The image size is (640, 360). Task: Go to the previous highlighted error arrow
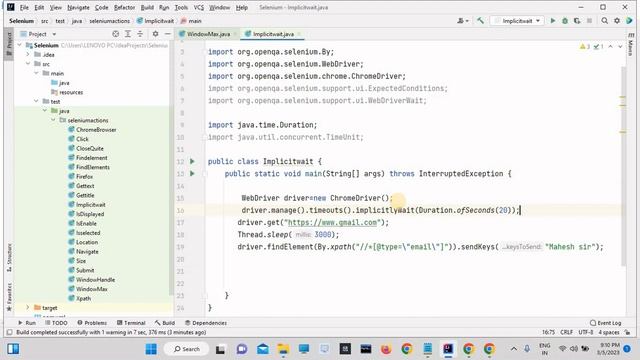click(611, 47)
